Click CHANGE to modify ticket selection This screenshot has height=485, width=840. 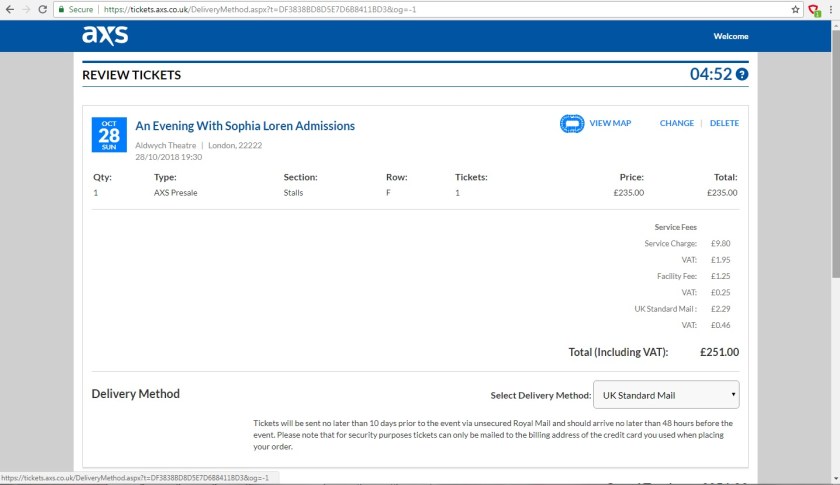pos(676,124)
